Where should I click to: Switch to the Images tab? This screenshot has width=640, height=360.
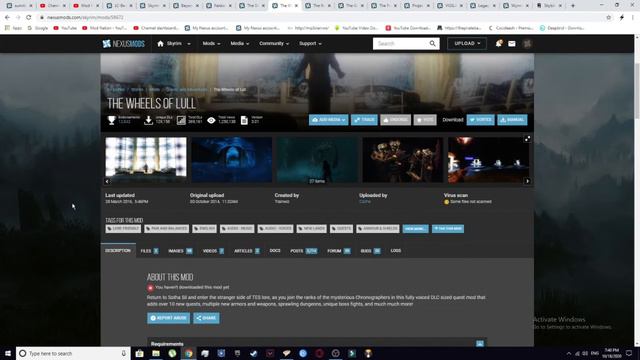coord(180,251)
